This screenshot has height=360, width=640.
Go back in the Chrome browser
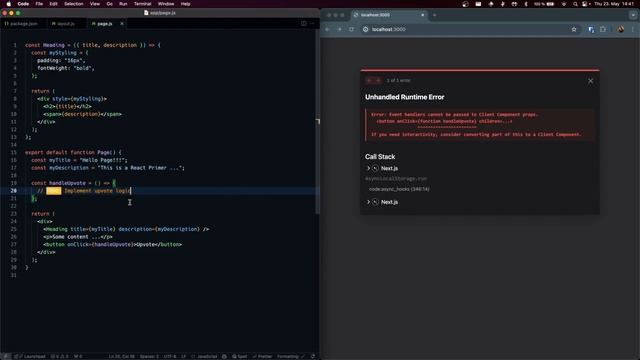(x=327, y=29)
